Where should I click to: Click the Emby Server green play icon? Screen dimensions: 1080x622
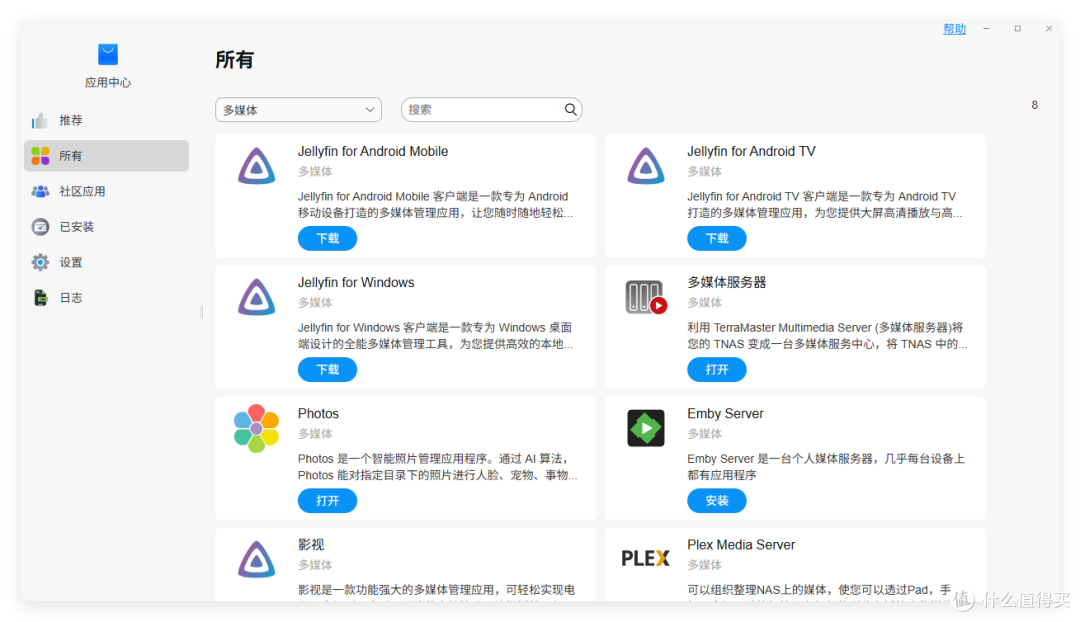(x=646, y=428)
